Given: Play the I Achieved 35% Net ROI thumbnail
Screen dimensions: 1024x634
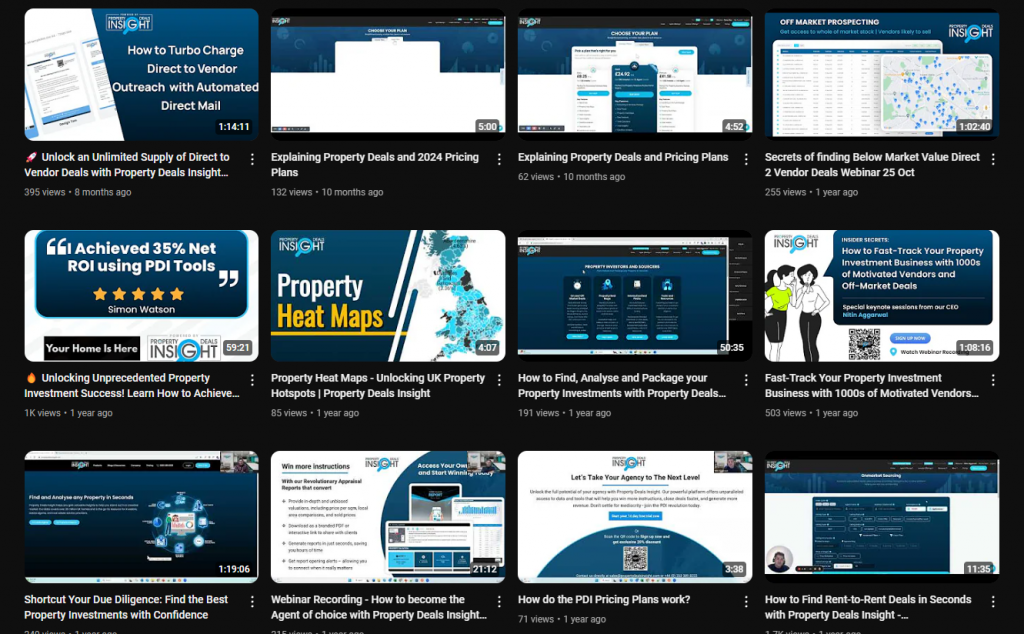Looking at the screenshot, I should (x=141, y=296).
